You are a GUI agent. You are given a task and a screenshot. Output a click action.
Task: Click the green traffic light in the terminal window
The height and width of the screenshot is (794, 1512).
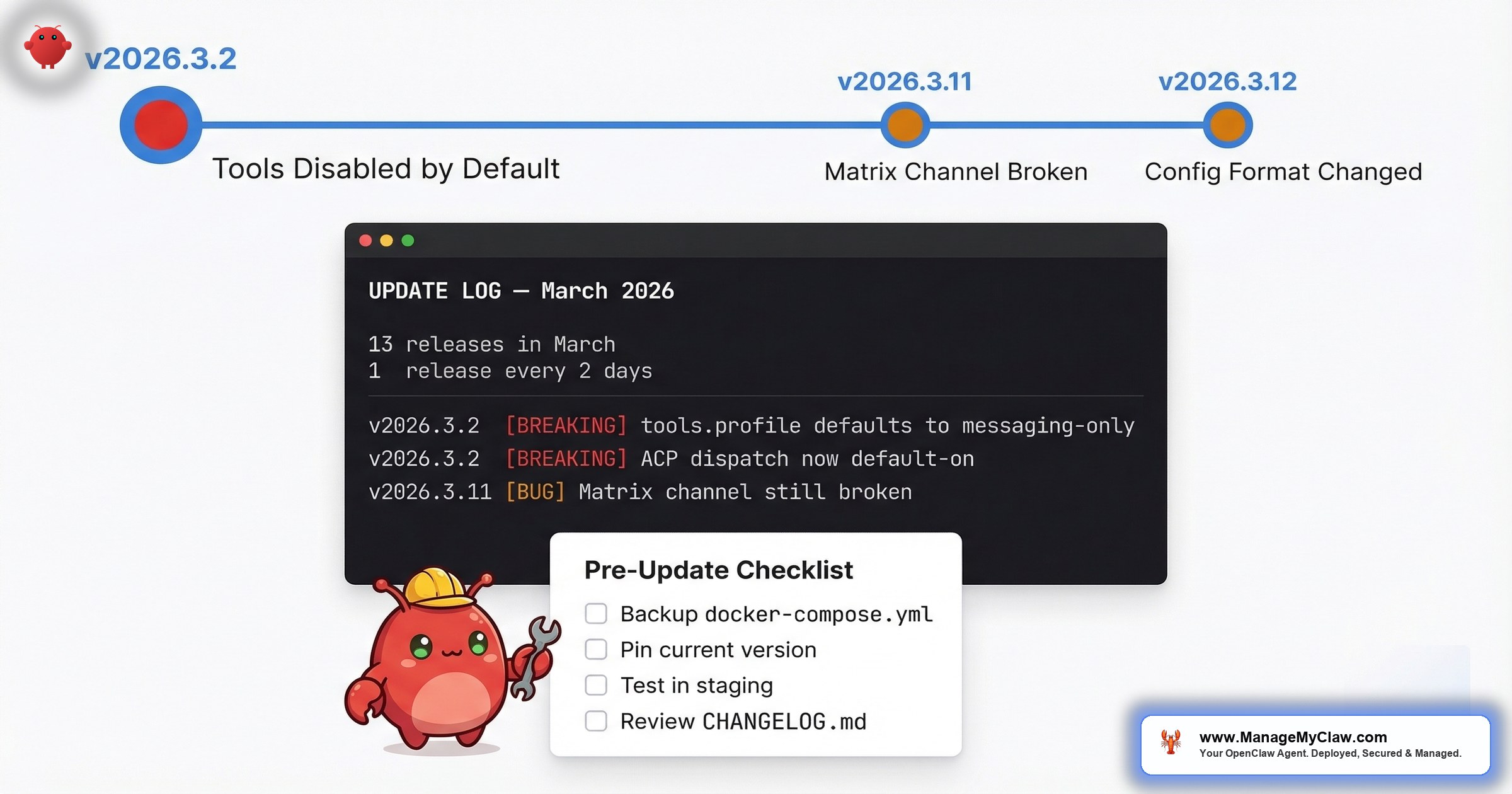point(408,239)
